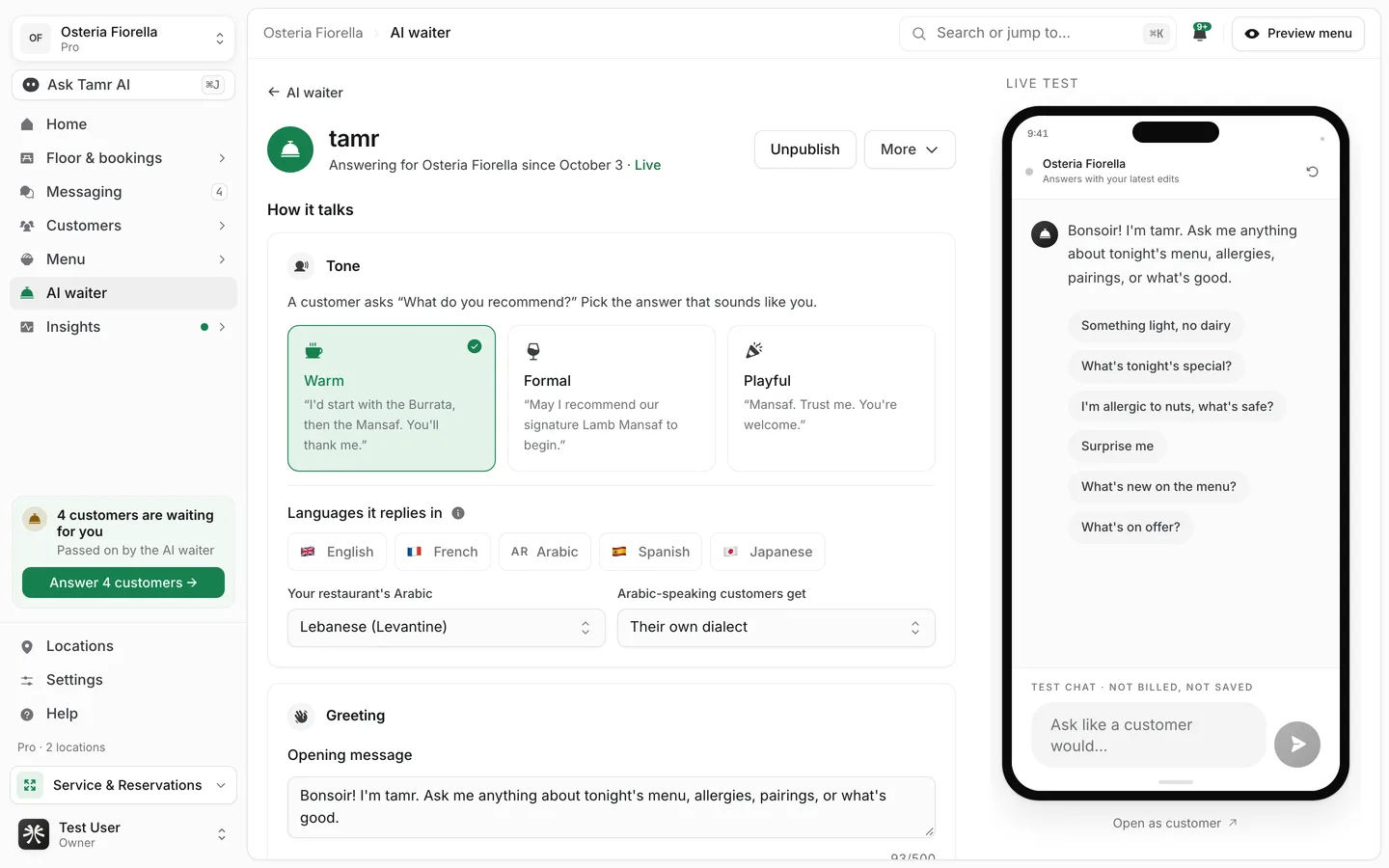Click the Settings sliders icon
This screenshot has height=868, width=1389.
[27, 680]
